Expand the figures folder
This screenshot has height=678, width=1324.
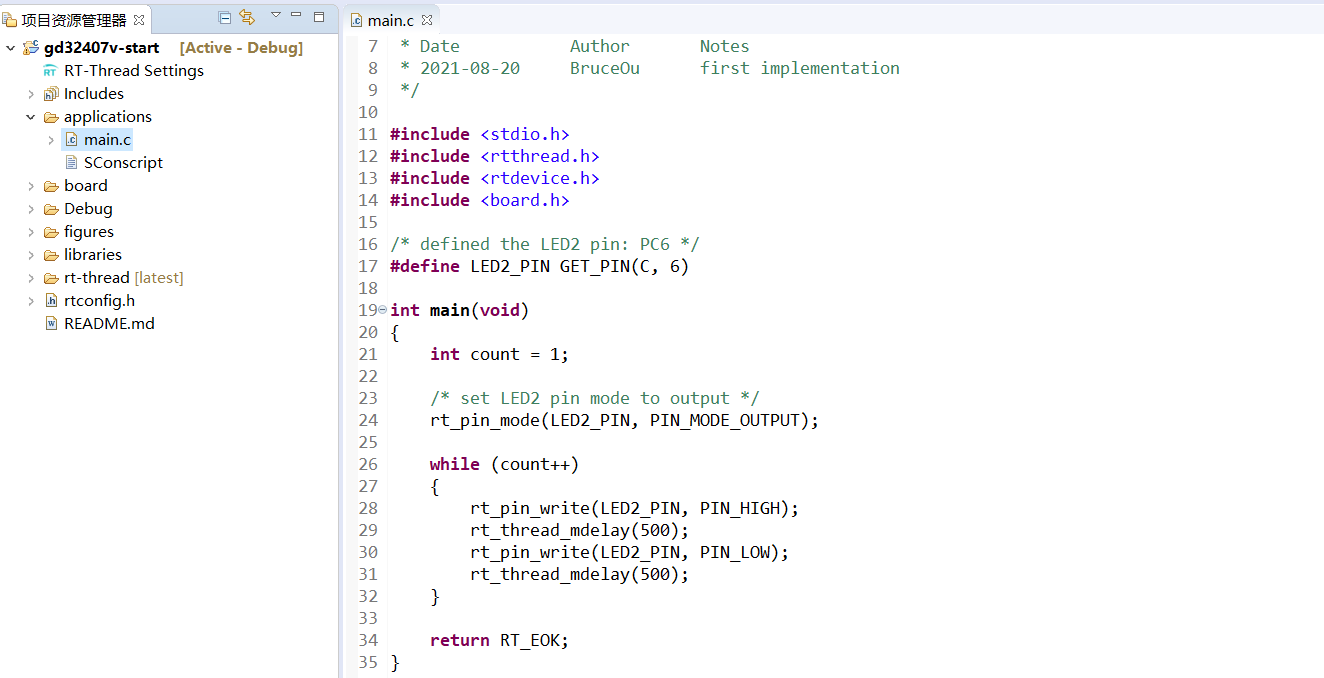point(31,232)
